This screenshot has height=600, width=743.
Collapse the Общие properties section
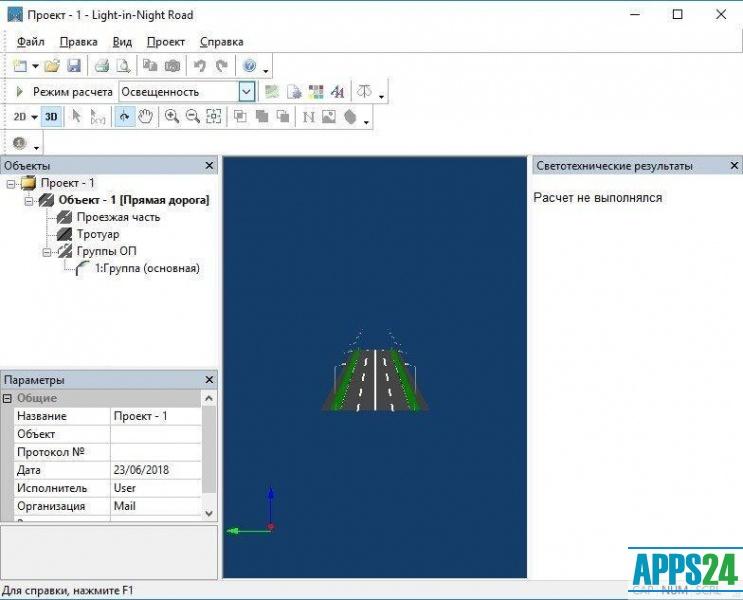point(7,399)
